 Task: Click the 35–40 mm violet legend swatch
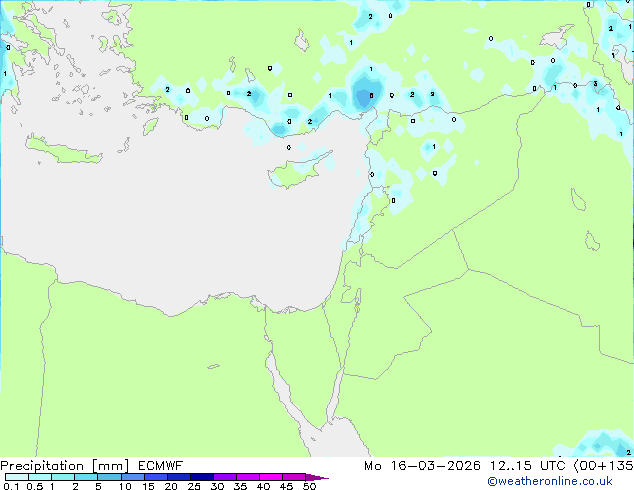tap(247, 477)
